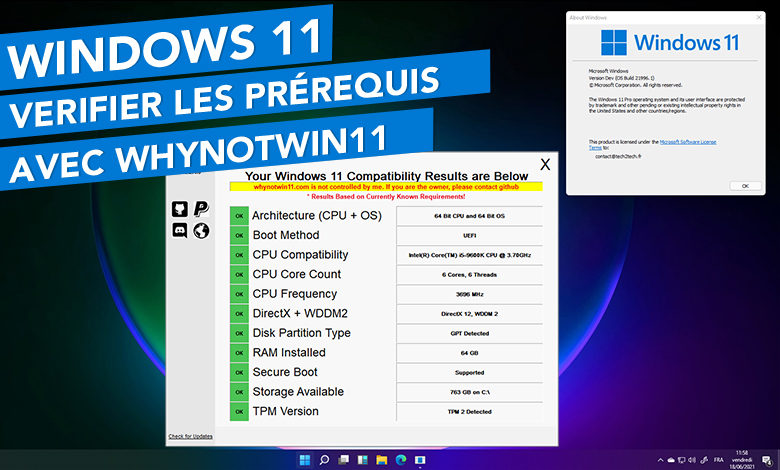Click the 'RAM Installed' label
The image size is (780, 470).
pyautogui.click(x=289, y=352)
